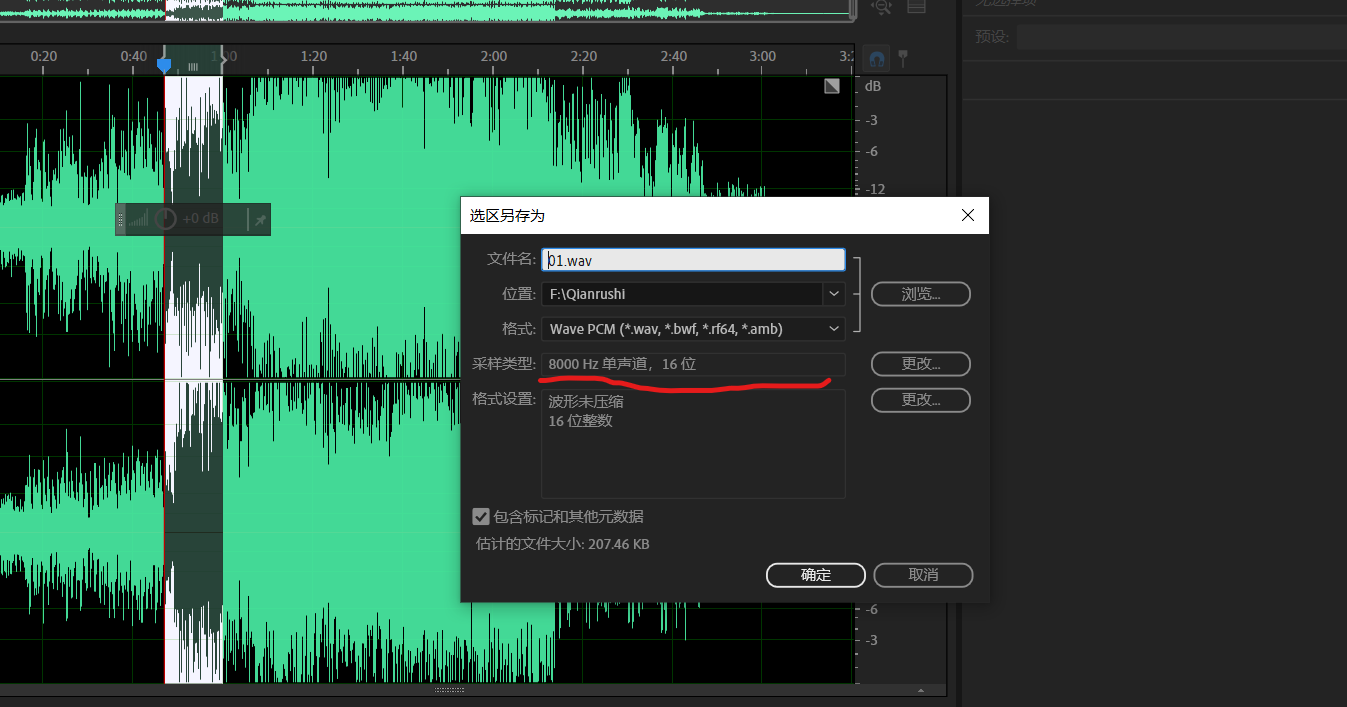Click the 8000 Hz sample type field
Screen dimensions: 1347x707
(693, 364)
